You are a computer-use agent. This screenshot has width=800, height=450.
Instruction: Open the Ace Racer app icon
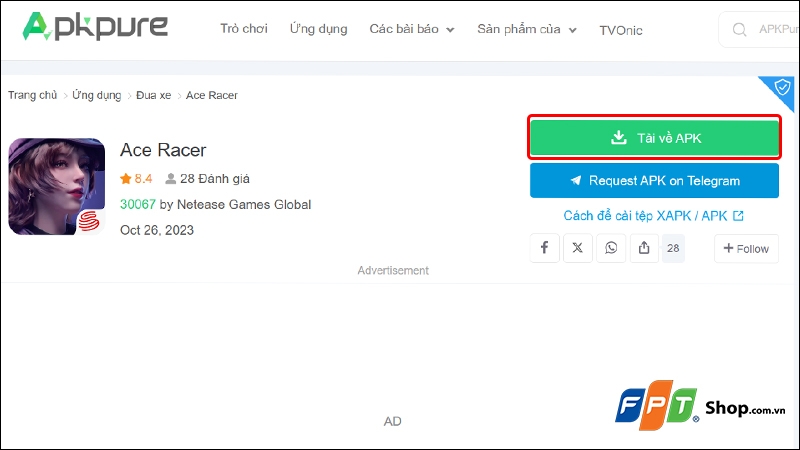click(x=57, y=187)
